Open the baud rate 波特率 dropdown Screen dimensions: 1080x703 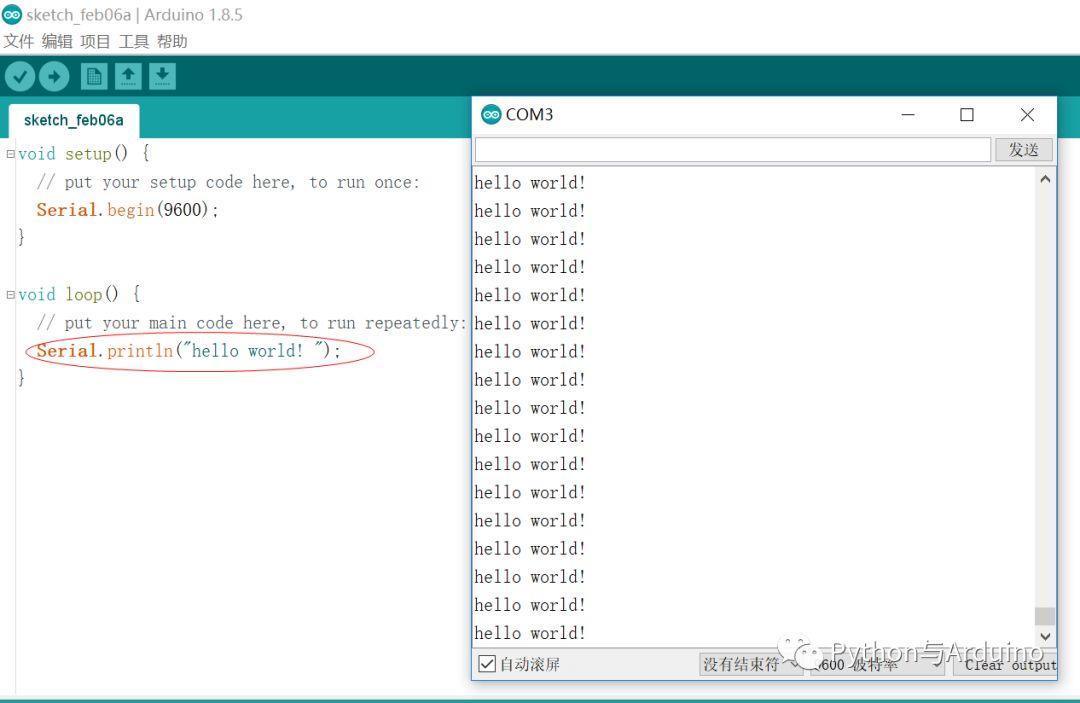click(876, 664)
